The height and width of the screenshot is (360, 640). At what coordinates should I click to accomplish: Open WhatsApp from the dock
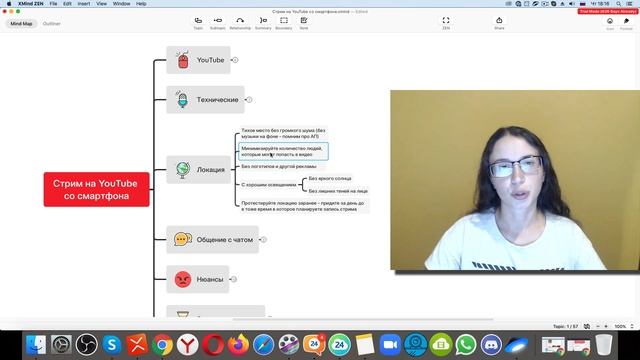pyautogui.click(x=466, y=345)
